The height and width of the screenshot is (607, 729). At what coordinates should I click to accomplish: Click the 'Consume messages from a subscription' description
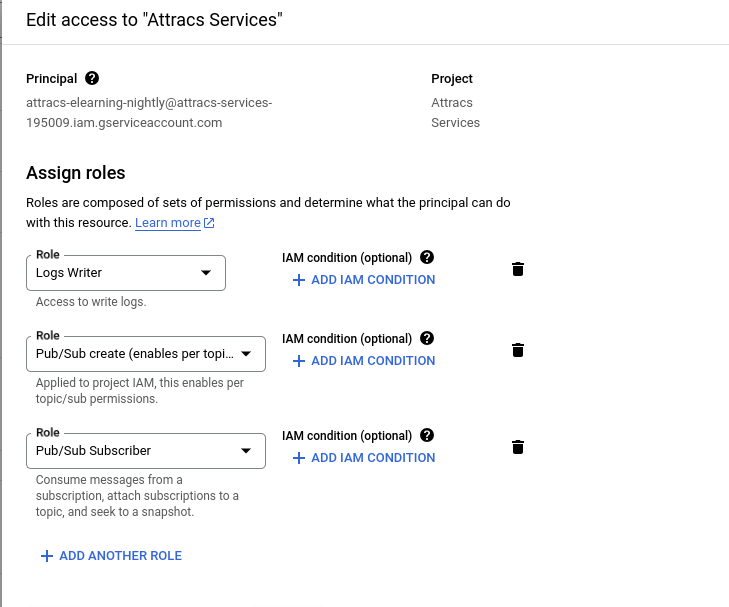coord(137,496)
